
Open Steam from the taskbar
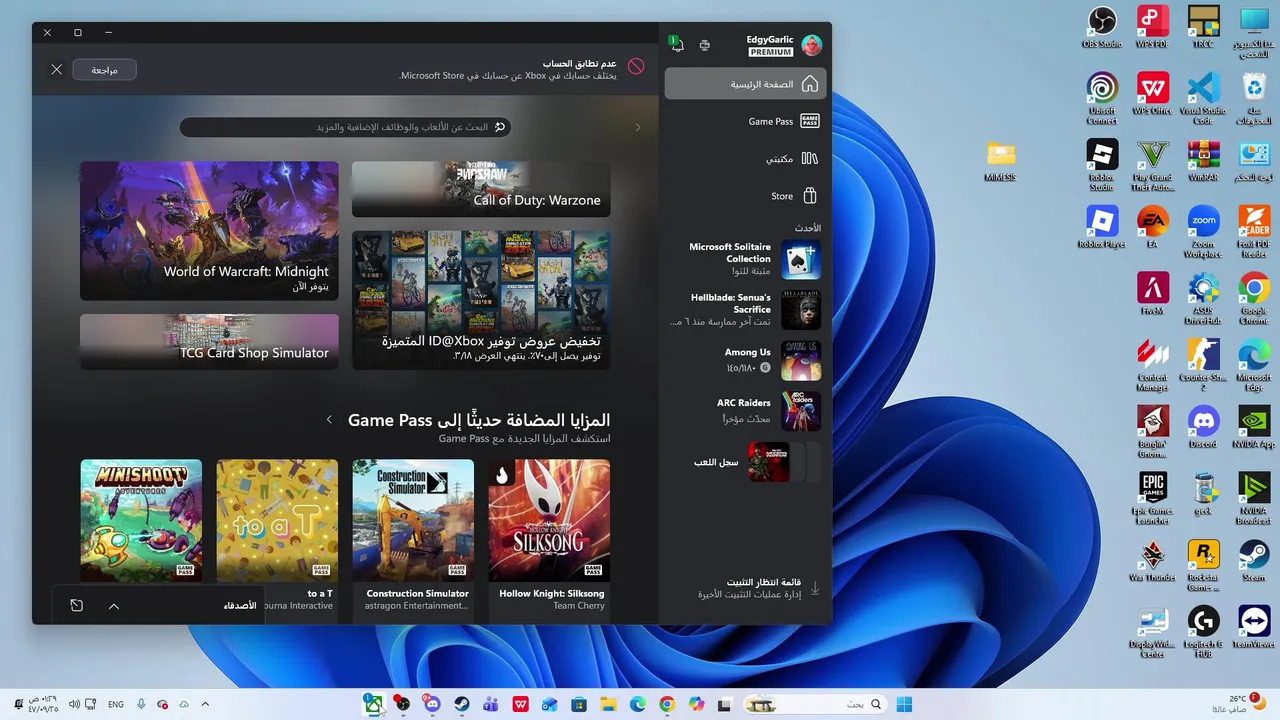(x=462, y=704)
